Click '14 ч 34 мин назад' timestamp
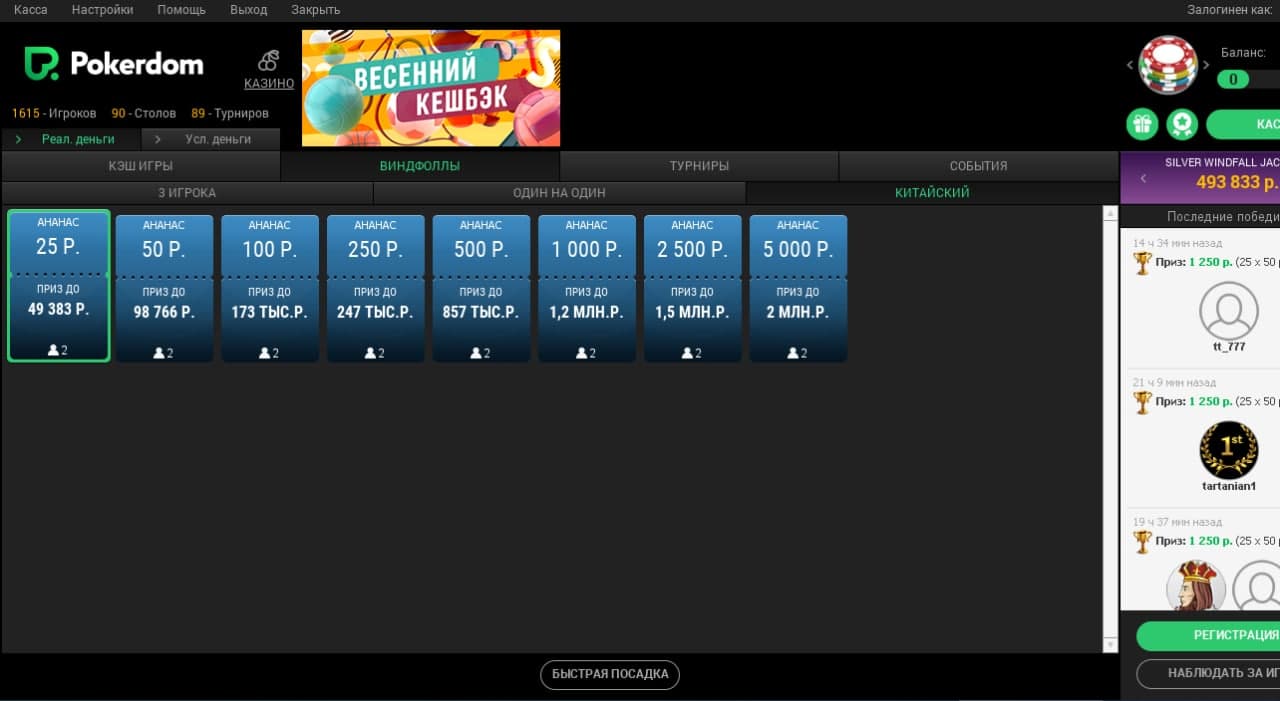1280x701 pixels. (1177, 243)
